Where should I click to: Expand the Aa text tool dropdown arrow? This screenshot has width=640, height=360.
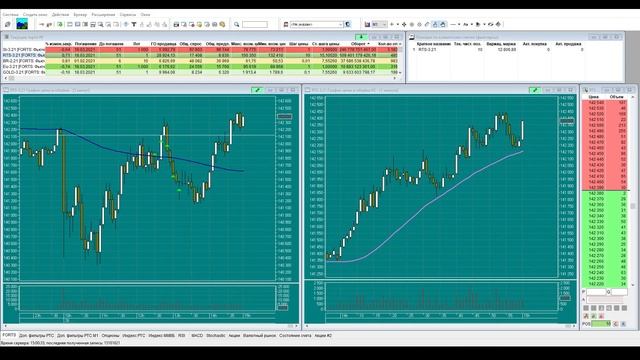[x=471, y=24]
